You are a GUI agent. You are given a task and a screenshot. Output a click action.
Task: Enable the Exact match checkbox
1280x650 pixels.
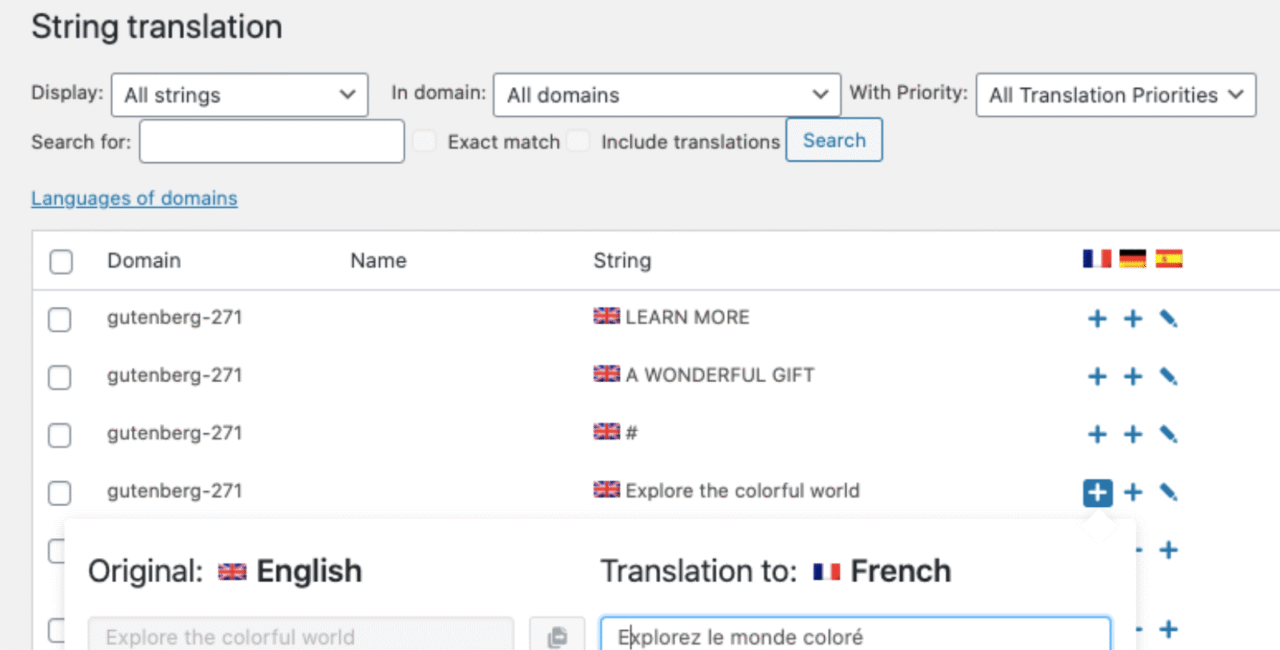tap(425, 141)
